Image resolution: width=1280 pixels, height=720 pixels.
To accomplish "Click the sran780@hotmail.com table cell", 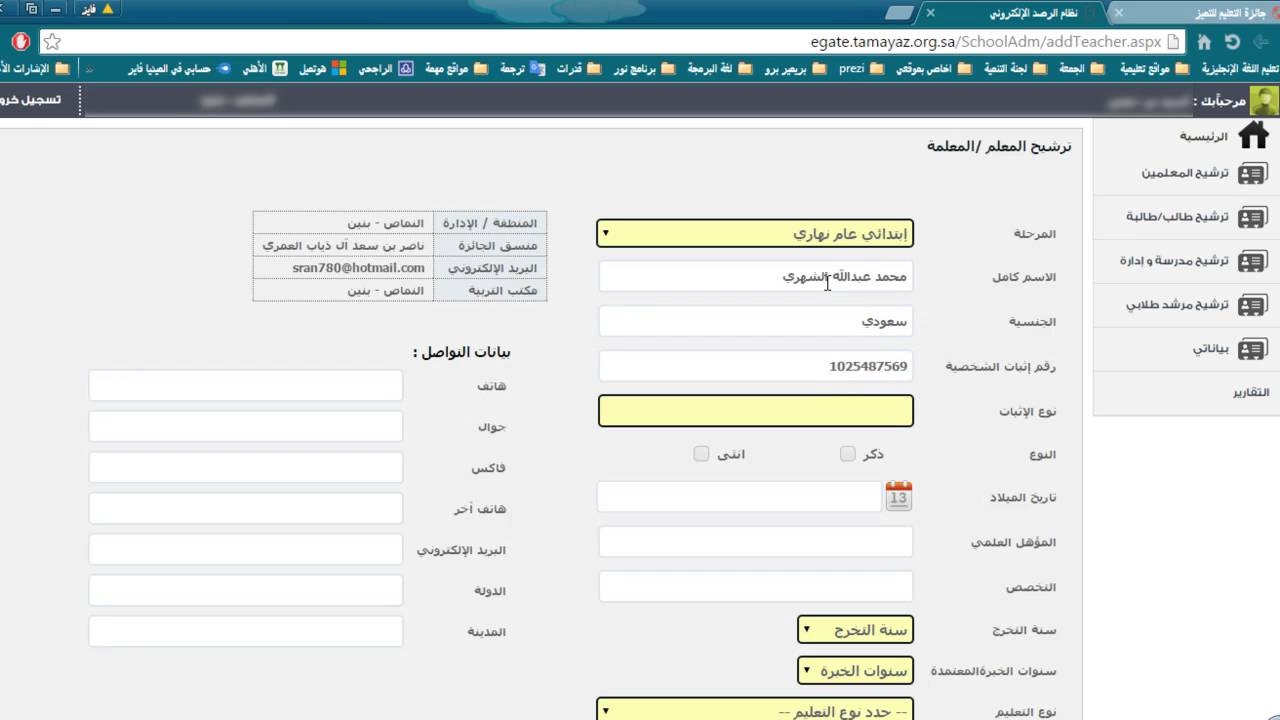I will [343, 268].
